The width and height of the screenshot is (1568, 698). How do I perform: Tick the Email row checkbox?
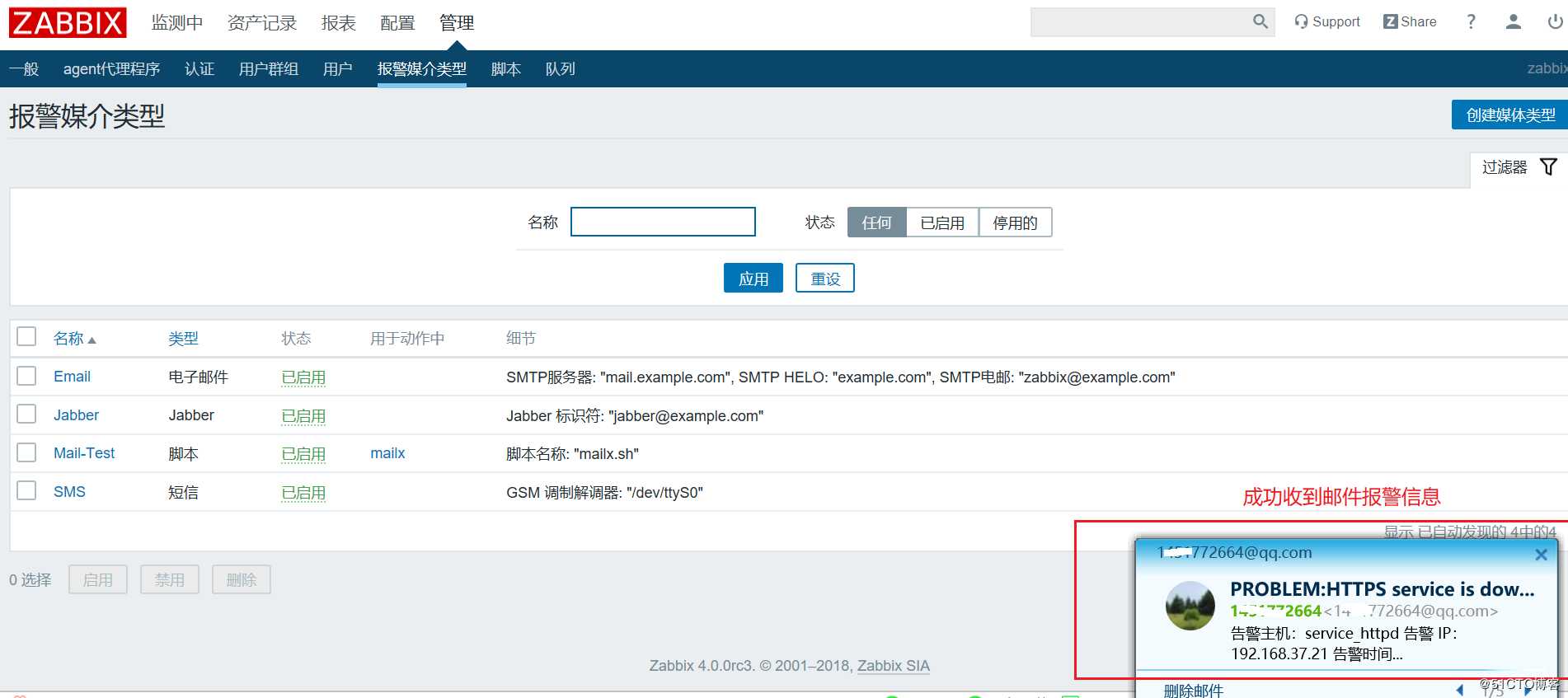(26, 376)
